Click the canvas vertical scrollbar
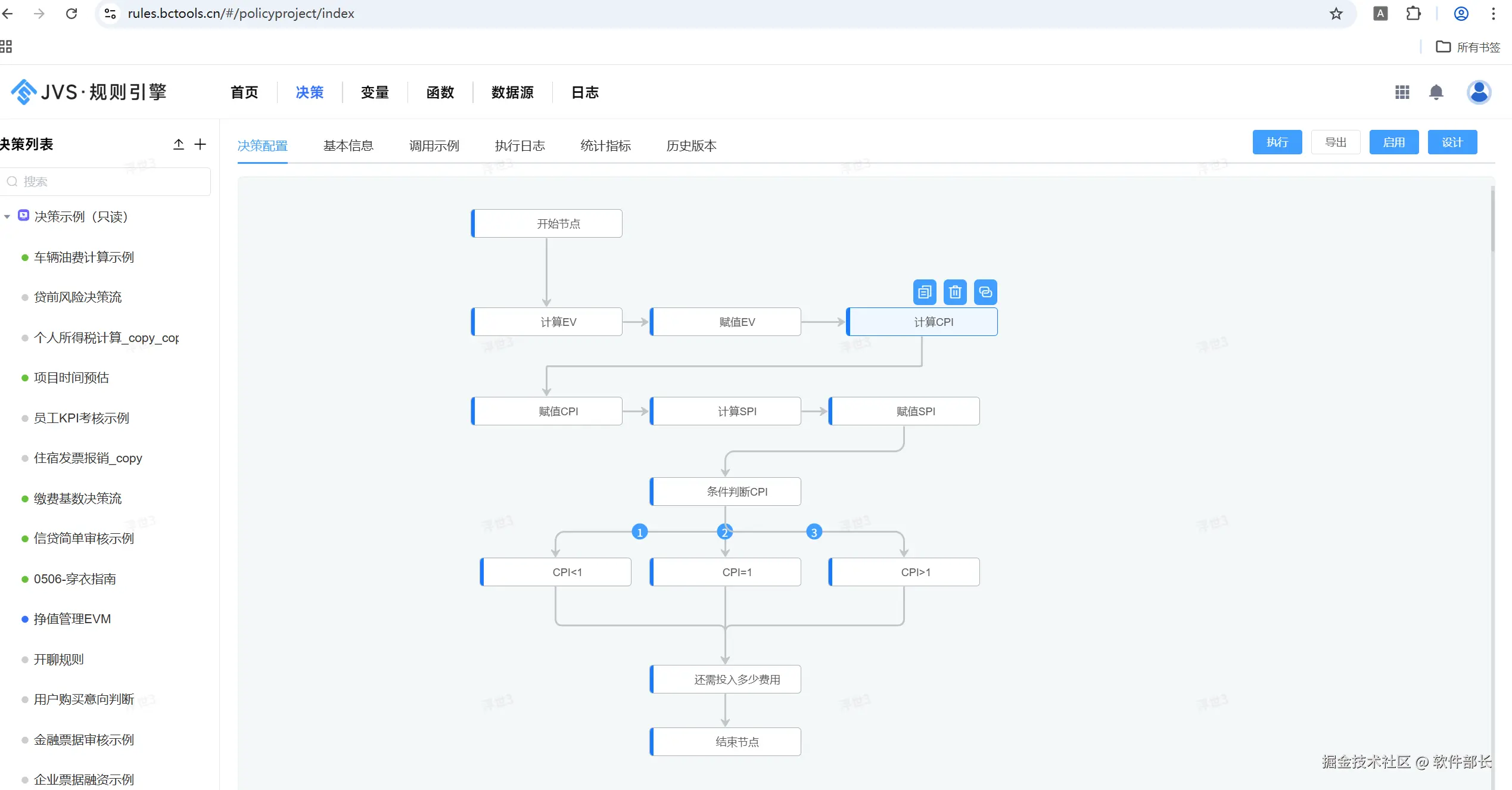This screenshot has width=1512, height=790. click(x=1492, y=220)
